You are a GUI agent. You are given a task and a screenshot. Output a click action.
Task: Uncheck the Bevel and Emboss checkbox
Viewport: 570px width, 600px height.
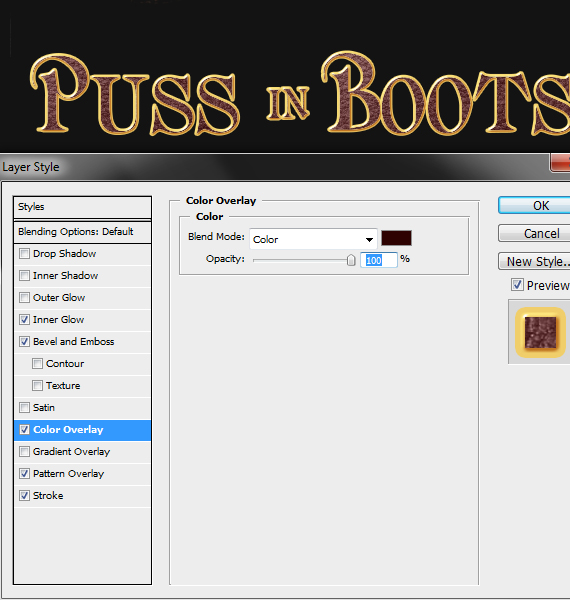24,342
